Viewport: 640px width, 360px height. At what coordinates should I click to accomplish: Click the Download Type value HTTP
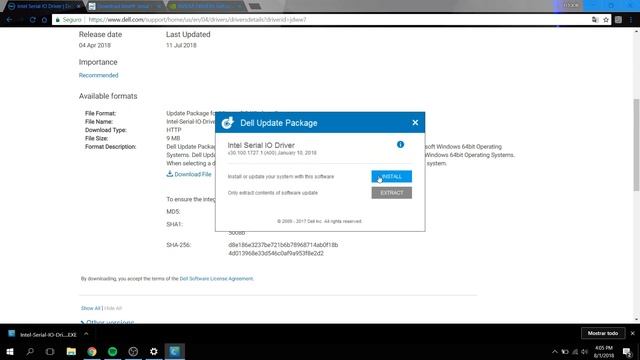coord(174,130)
